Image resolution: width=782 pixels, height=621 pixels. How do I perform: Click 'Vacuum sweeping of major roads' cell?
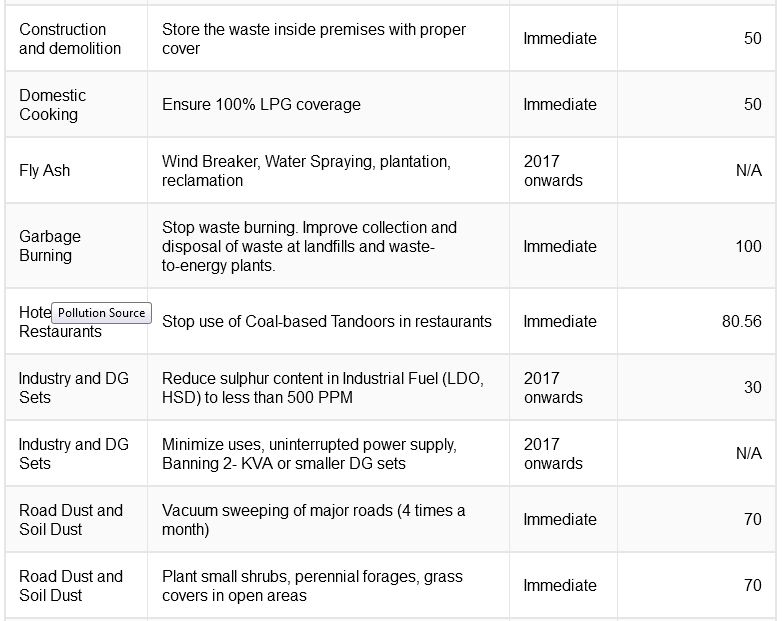pos(328,519)
